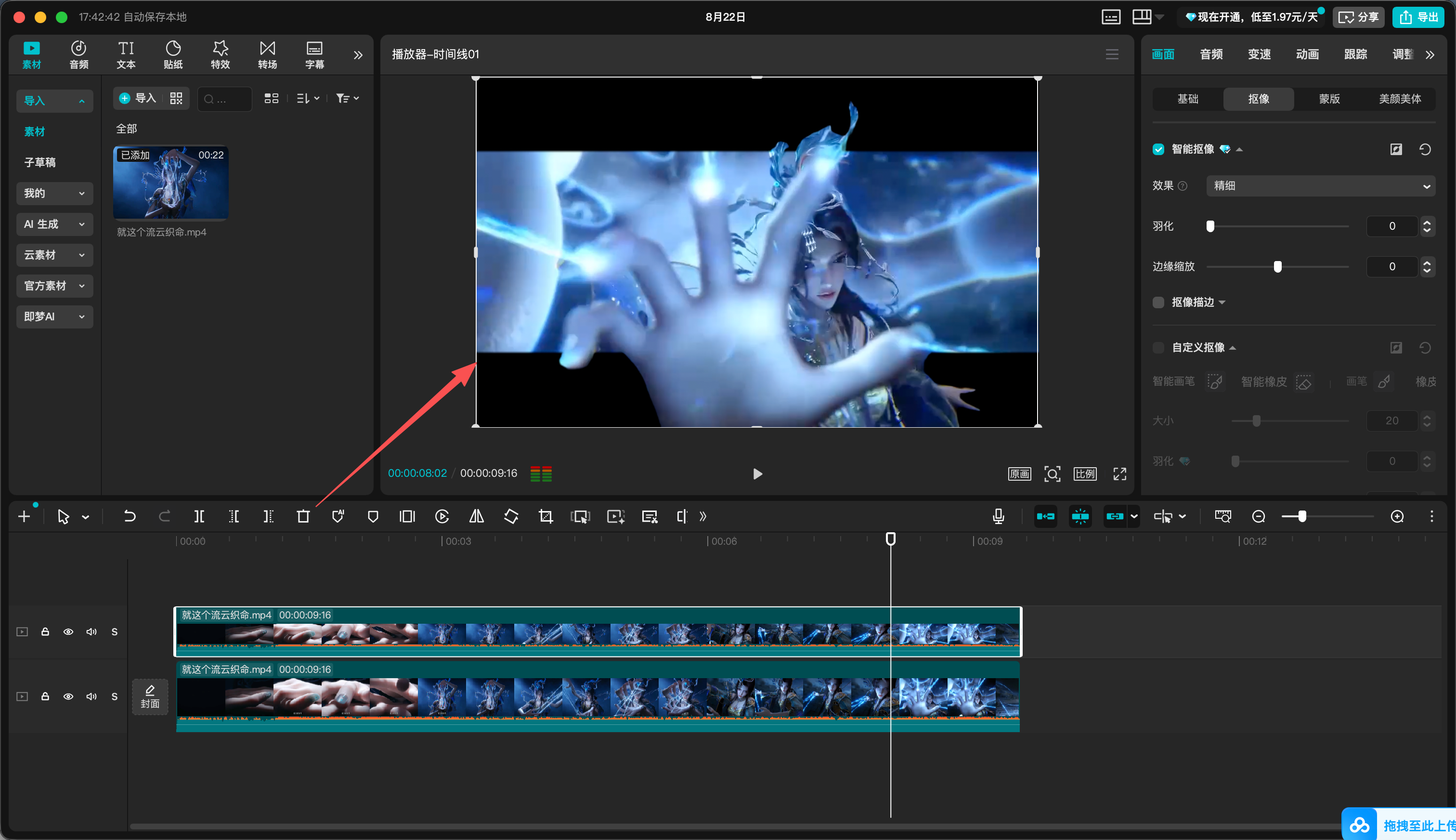Click the reverse playback tool icon
The height and width of the screenshot is (840, 1456).
442,516
